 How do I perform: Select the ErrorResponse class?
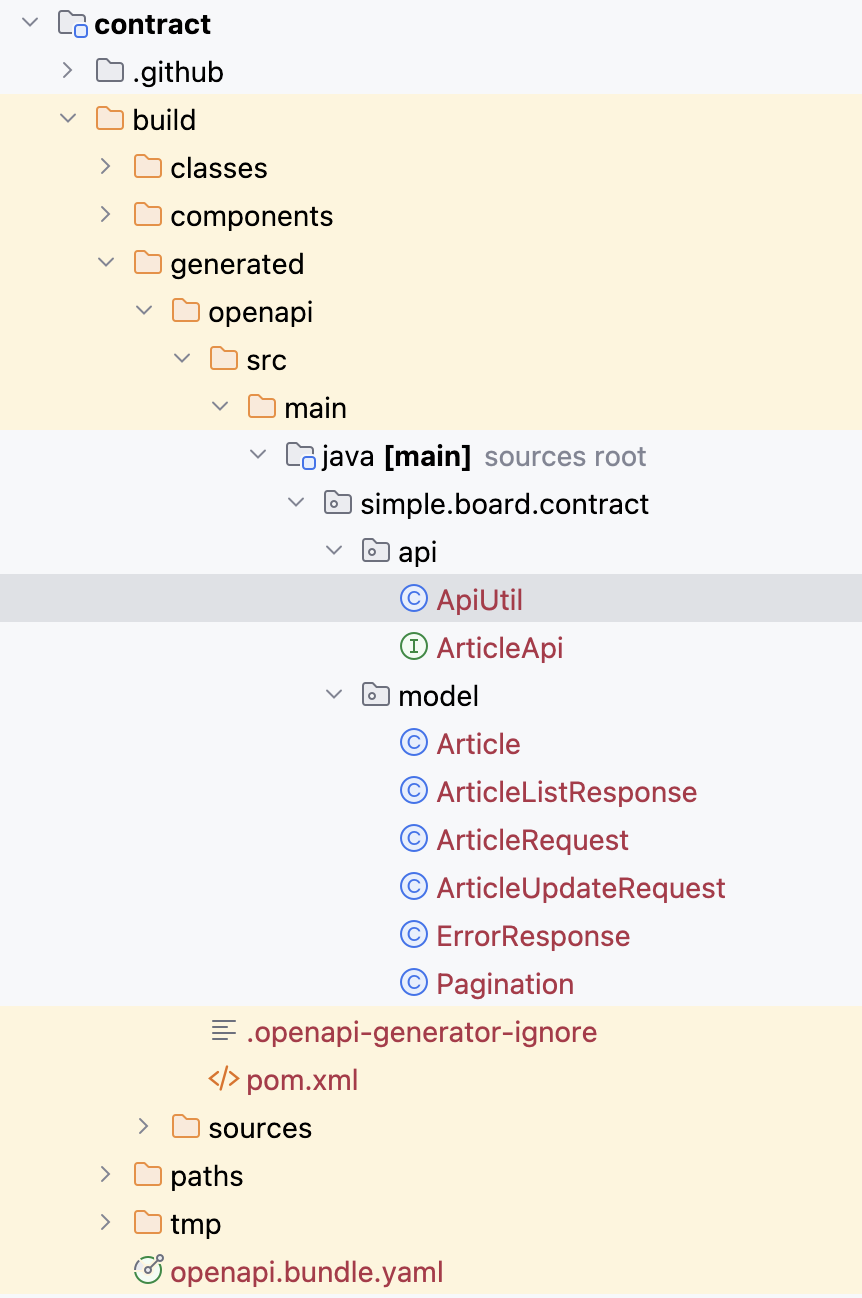pyautogui.click(x=533, y=935)
